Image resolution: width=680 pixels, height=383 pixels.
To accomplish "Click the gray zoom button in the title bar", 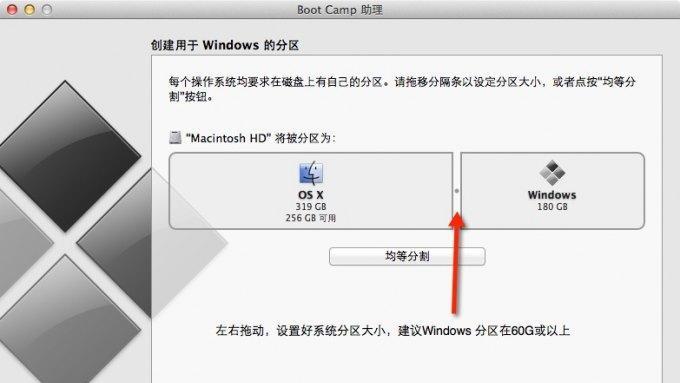I will (x=47, y=9).
